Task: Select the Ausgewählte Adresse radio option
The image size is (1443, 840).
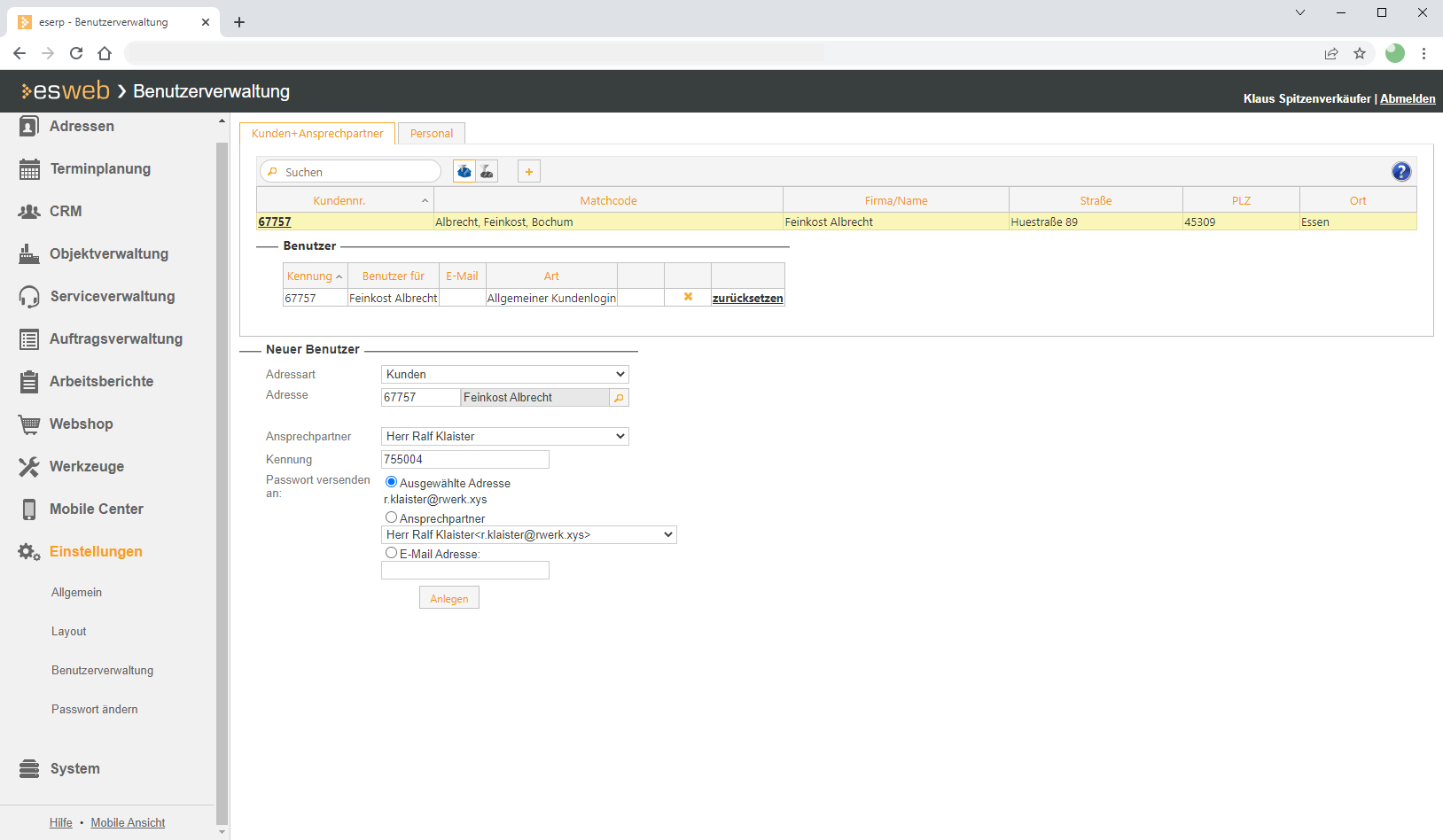Action: [391, 482]
